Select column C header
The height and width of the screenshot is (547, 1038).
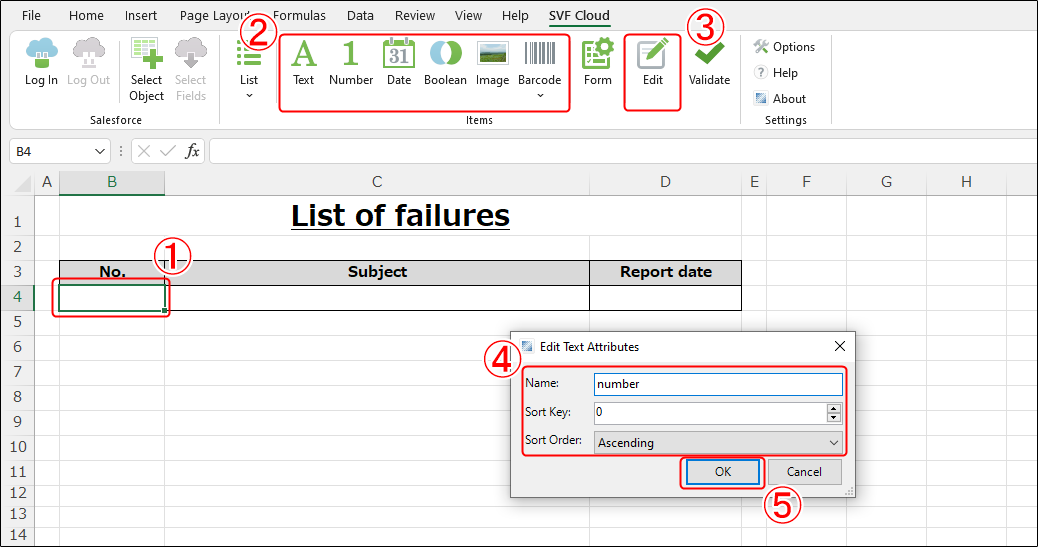pos(377,182)
